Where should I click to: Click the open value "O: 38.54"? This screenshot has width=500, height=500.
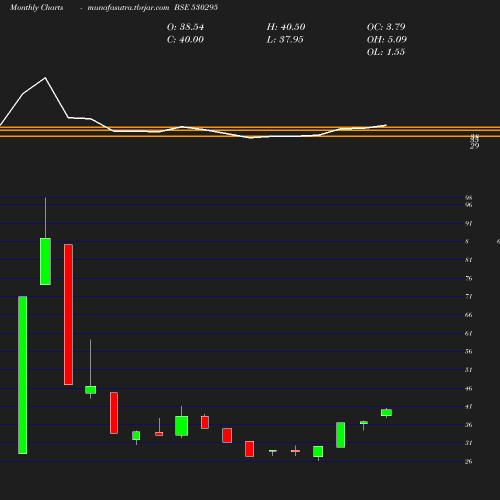[185, 27]
